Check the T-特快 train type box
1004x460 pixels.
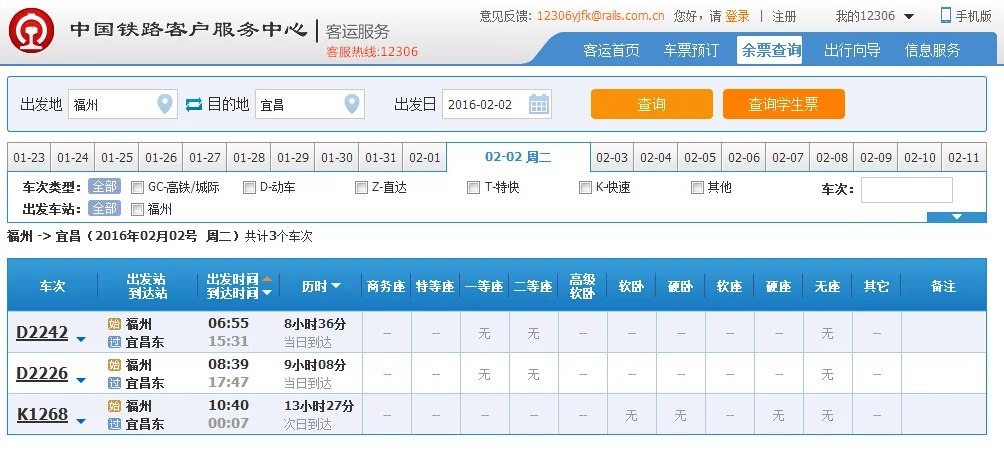coord(473,188)
